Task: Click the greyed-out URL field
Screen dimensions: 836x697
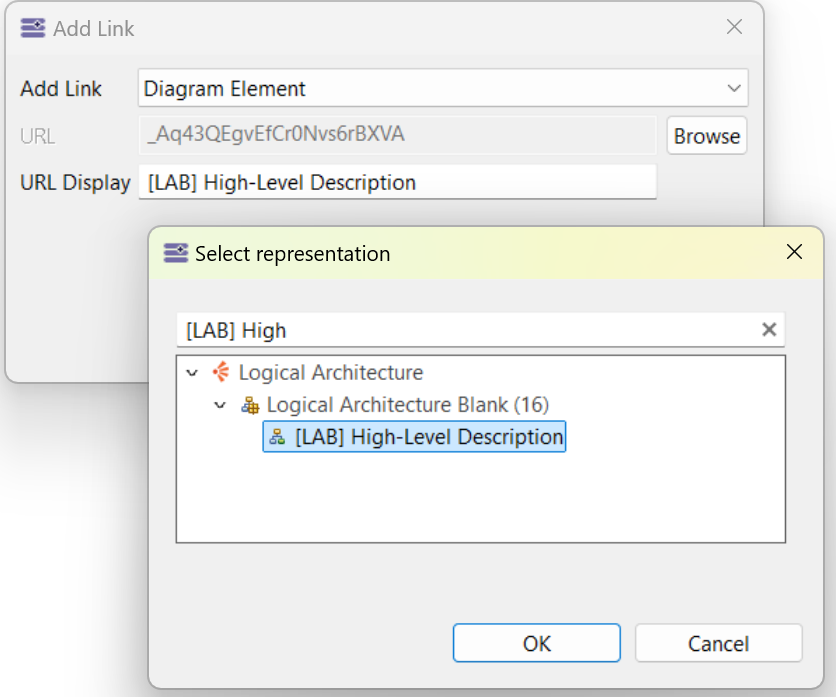Action: tap(396, 135)
